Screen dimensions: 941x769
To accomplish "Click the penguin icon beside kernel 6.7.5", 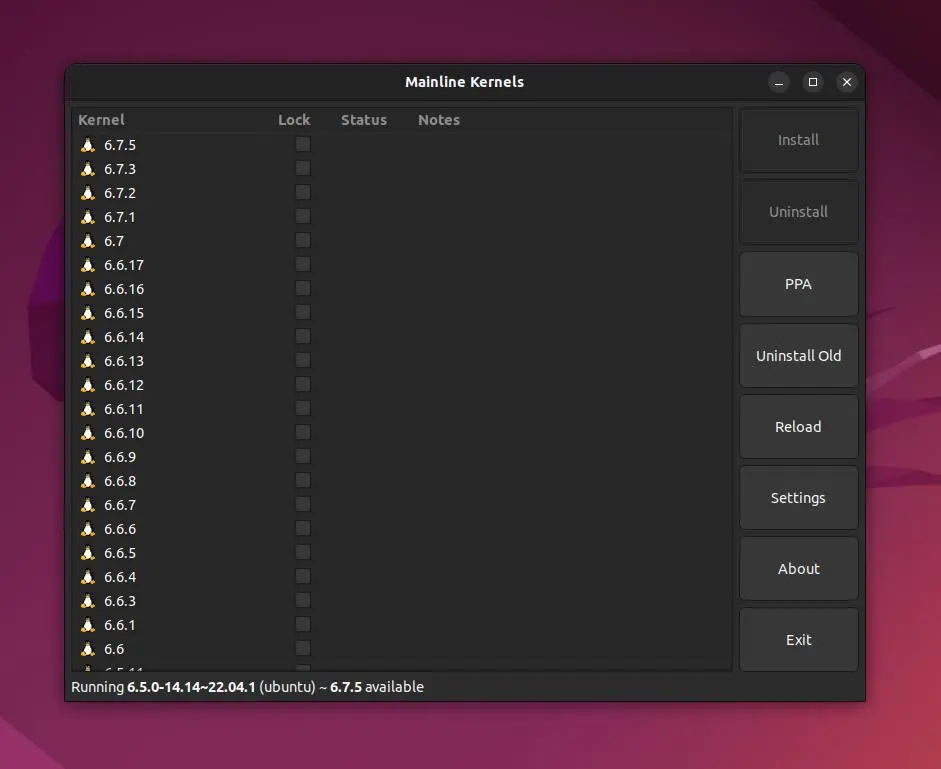I will point(88,145).
